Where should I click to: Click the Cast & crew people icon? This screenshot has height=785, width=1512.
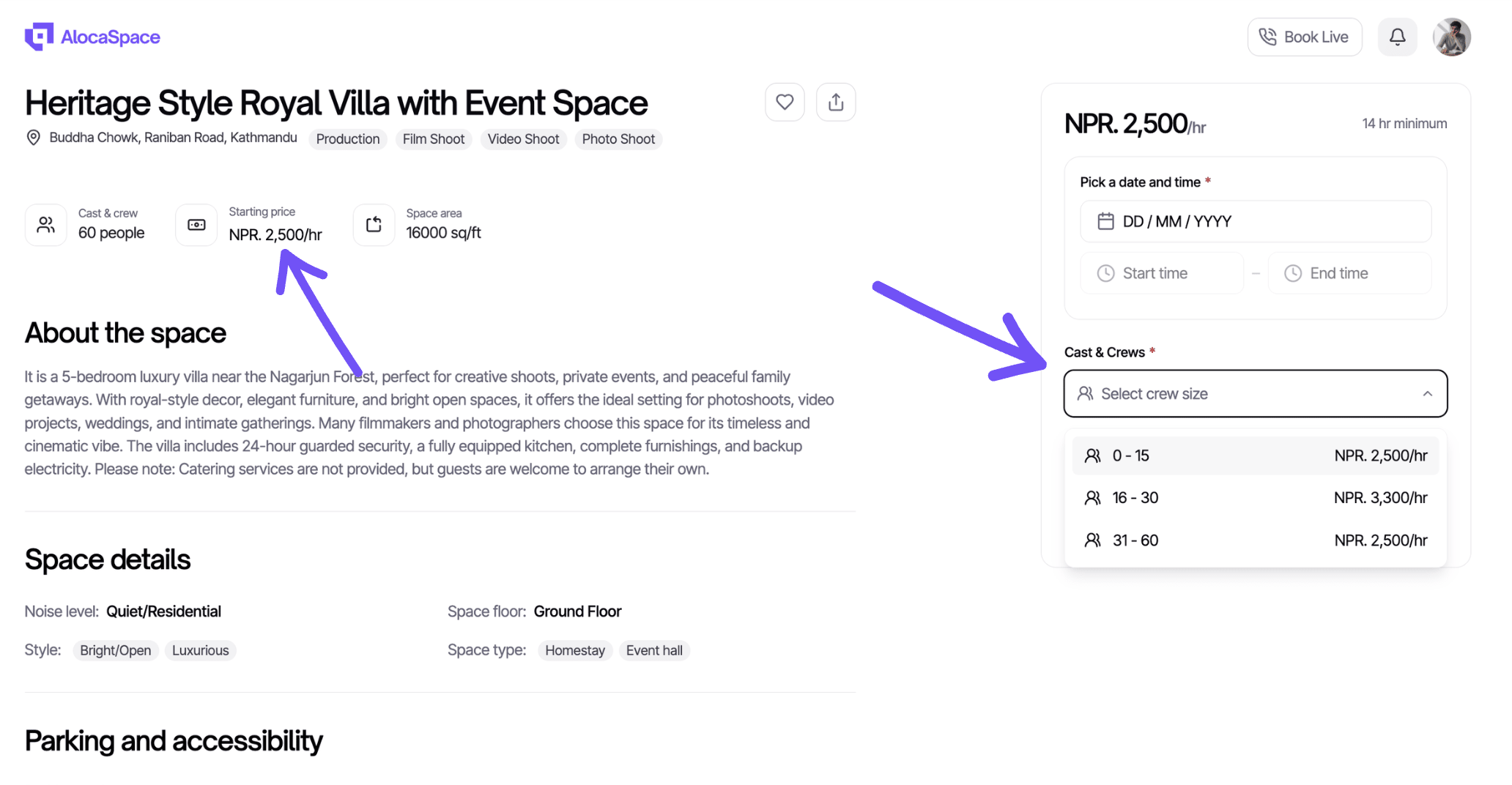coord(46,225)
